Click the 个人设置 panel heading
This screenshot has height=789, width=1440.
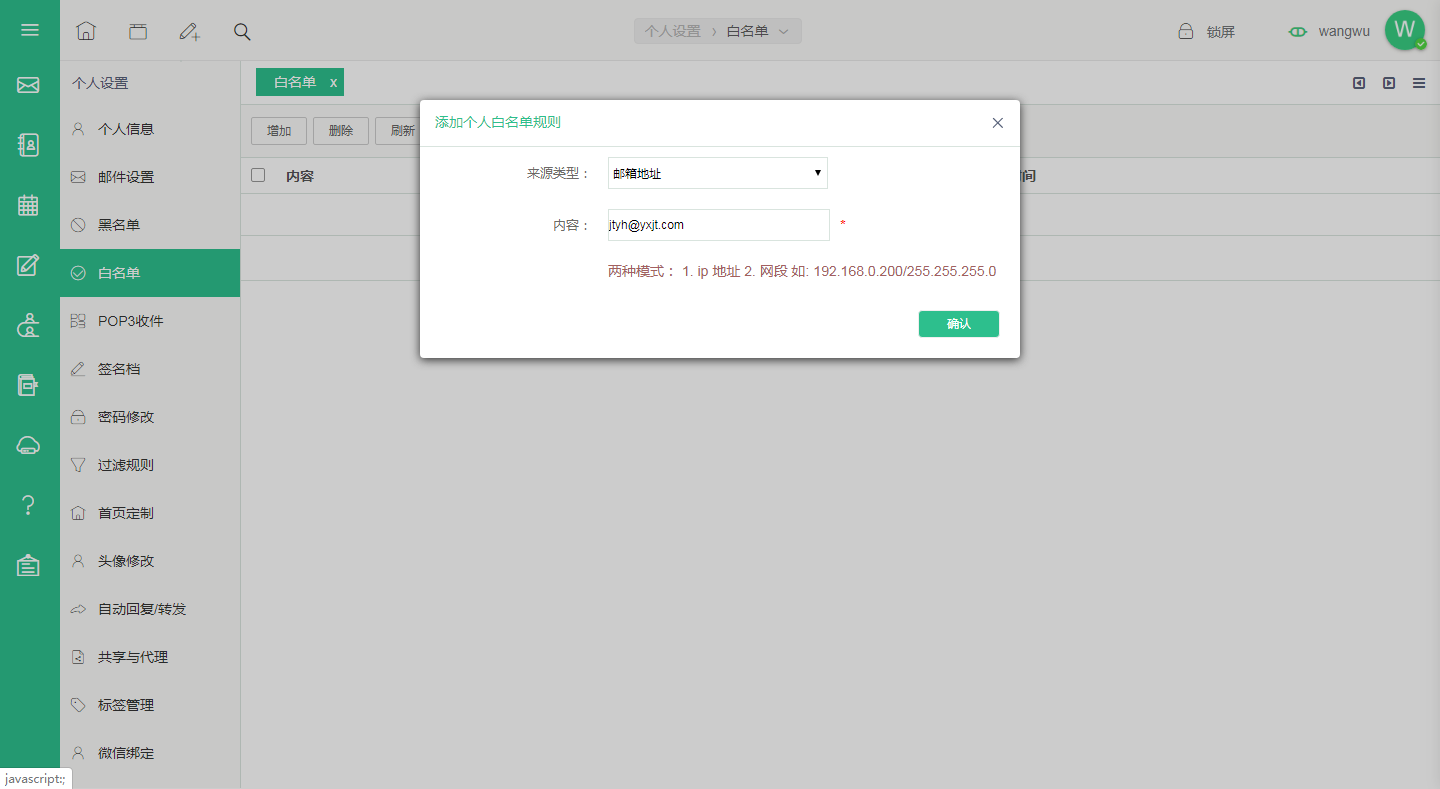point(100,83)
